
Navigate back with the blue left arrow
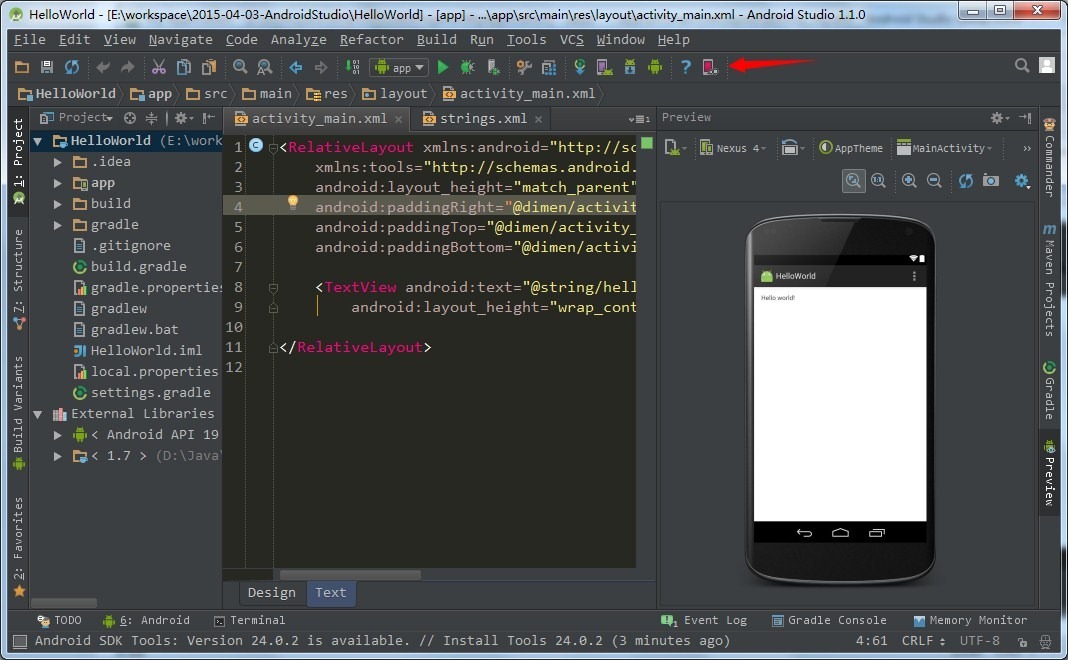296,67
